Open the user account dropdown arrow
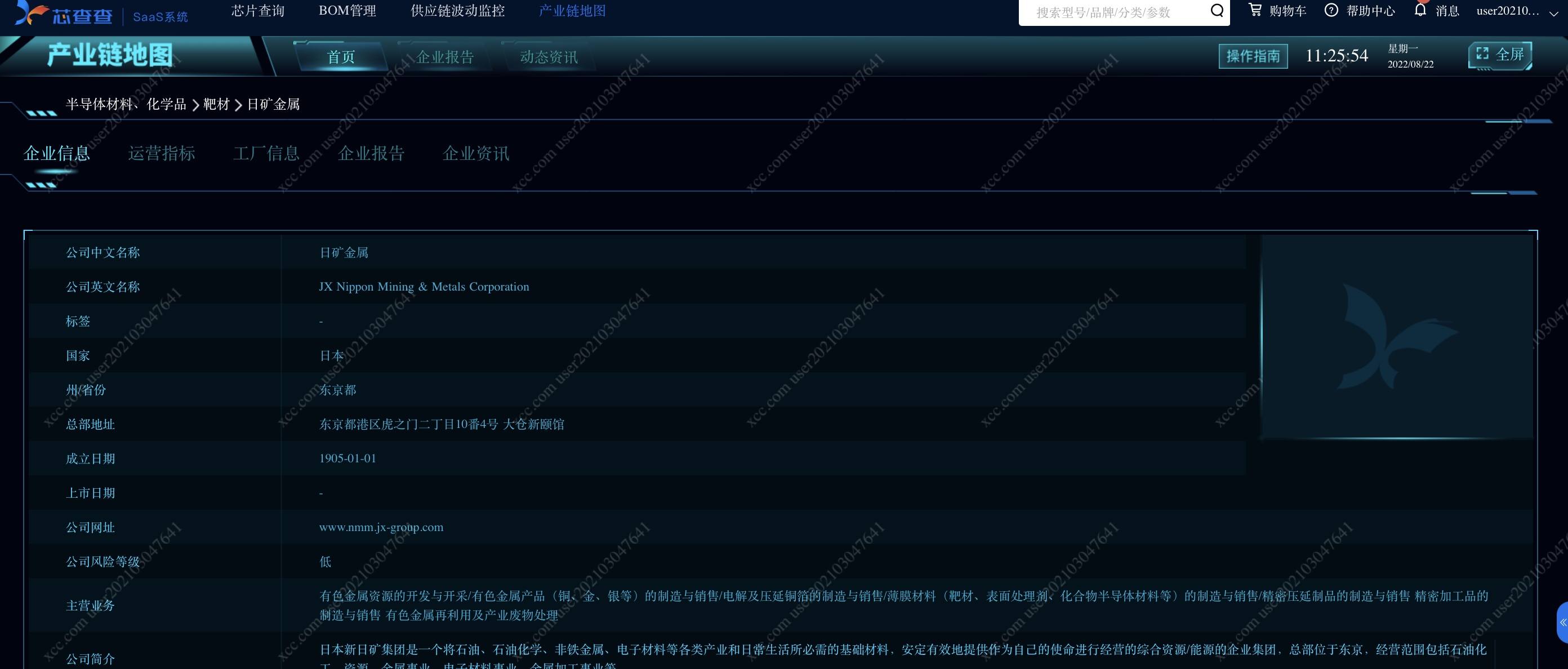Screen dimensions: 1568x669 pyautogui.click(x=1553, y=14)
